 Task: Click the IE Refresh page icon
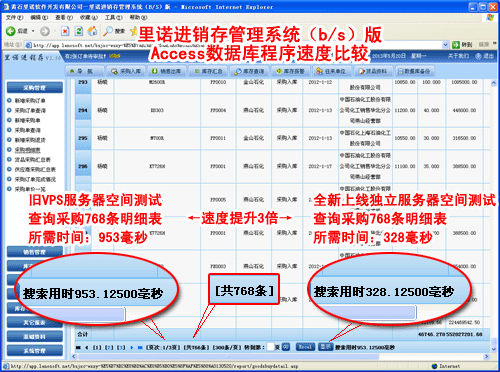point(79,31)
